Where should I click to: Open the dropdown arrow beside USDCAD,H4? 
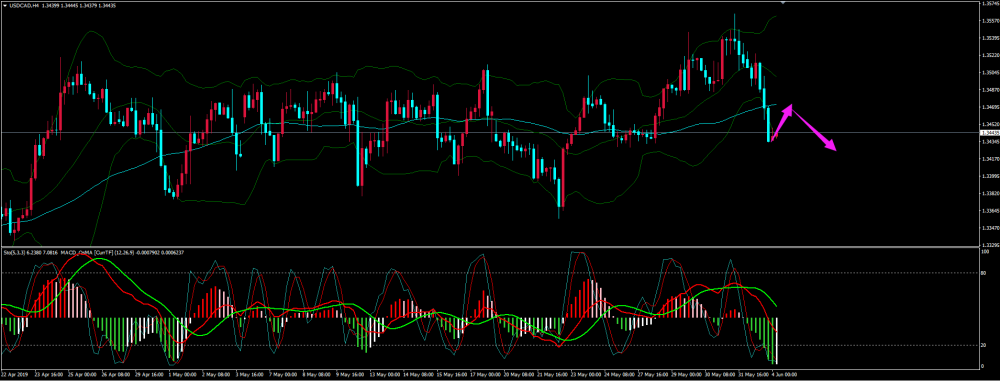4,6
